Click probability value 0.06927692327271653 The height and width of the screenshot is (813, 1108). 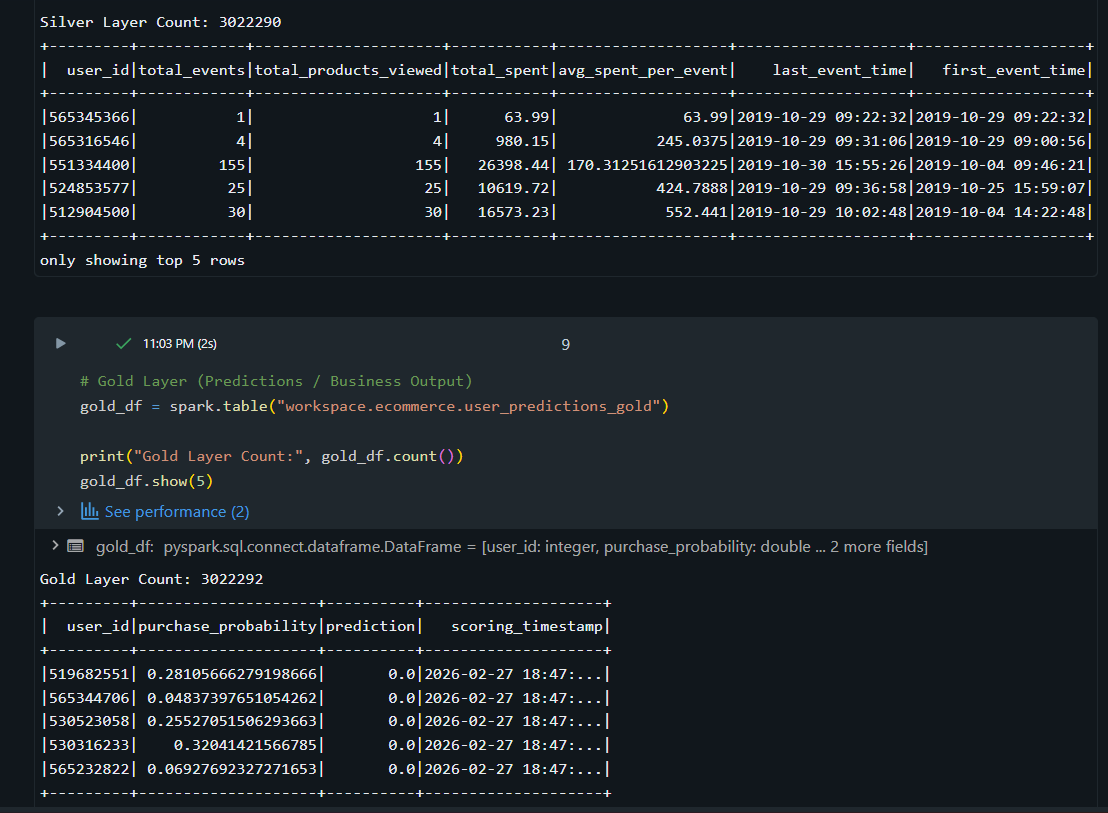(x=232, y=769)
